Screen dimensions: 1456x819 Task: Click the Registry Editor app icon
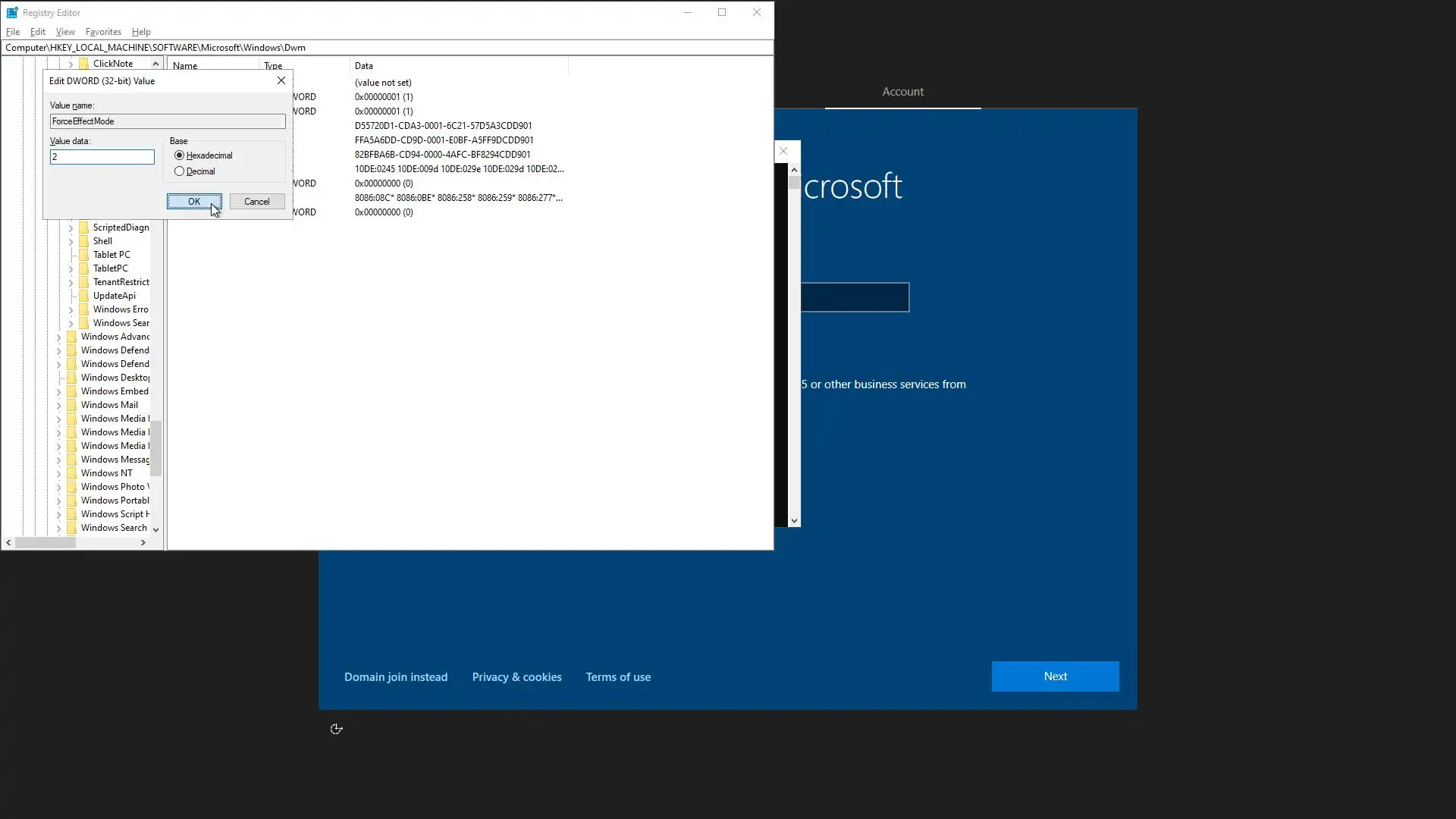(11, 12)
